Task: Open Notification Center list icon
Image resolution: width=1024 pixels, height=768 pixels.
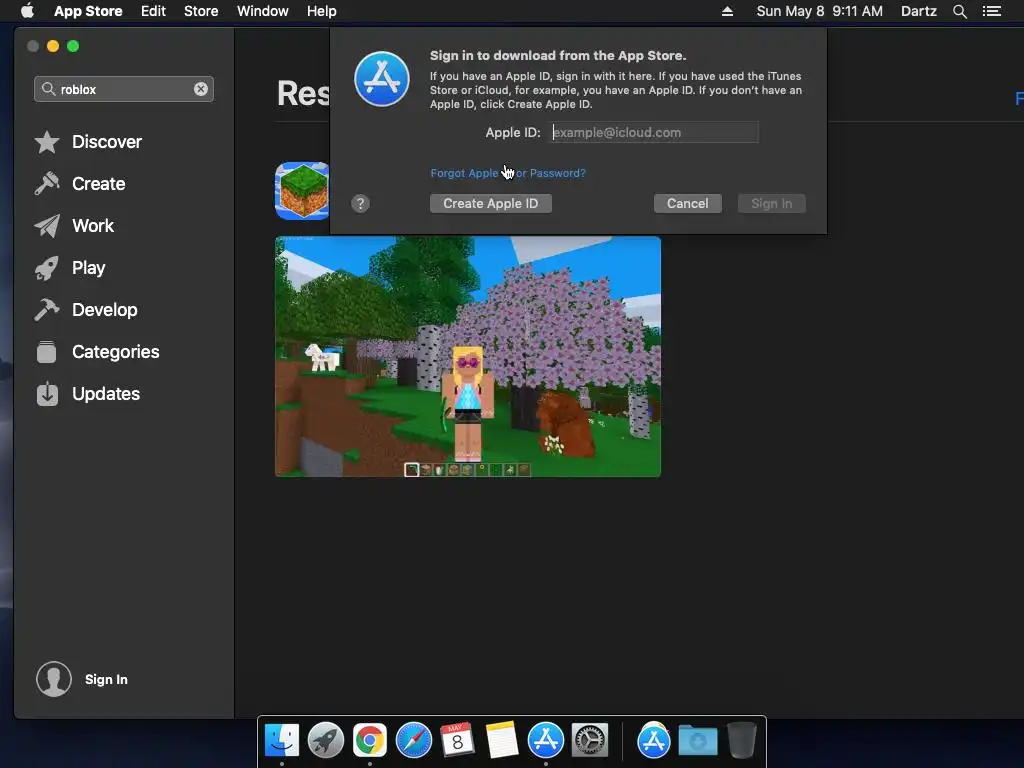Action: [991, 11]
